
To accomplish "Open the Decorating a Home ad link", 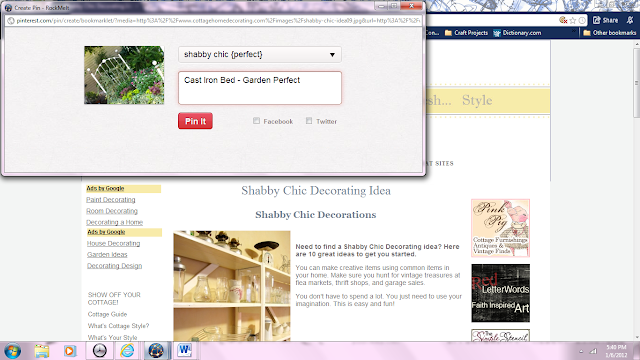I will click(114, 222).
